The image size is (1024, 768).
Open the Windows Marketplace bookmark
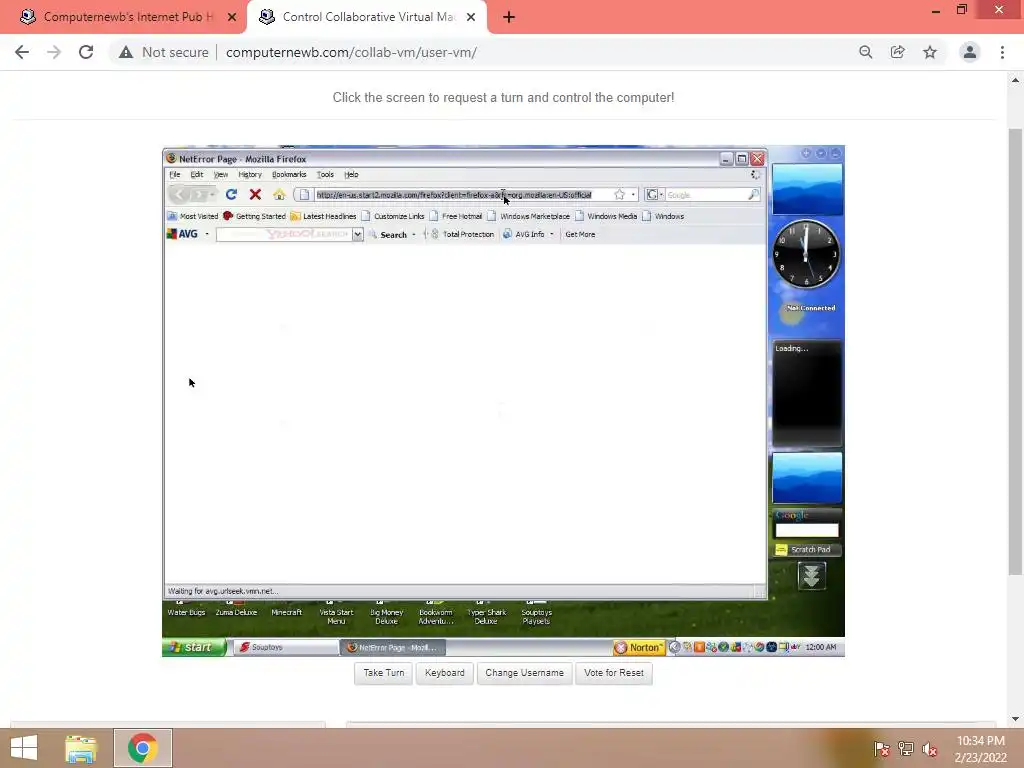pos(528,216)
